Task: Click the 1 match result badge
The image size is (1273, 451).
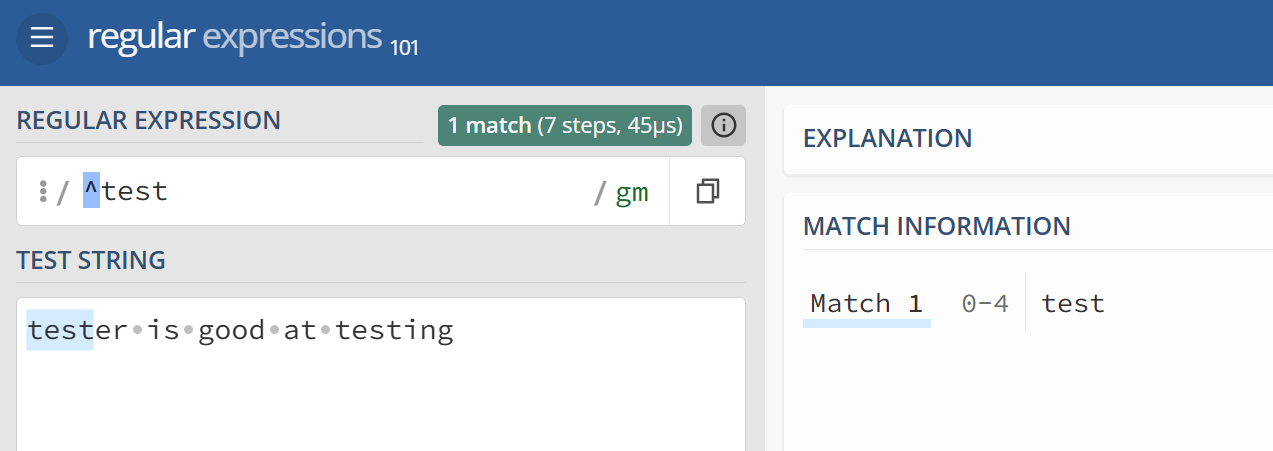Action: tap(565, 125)
